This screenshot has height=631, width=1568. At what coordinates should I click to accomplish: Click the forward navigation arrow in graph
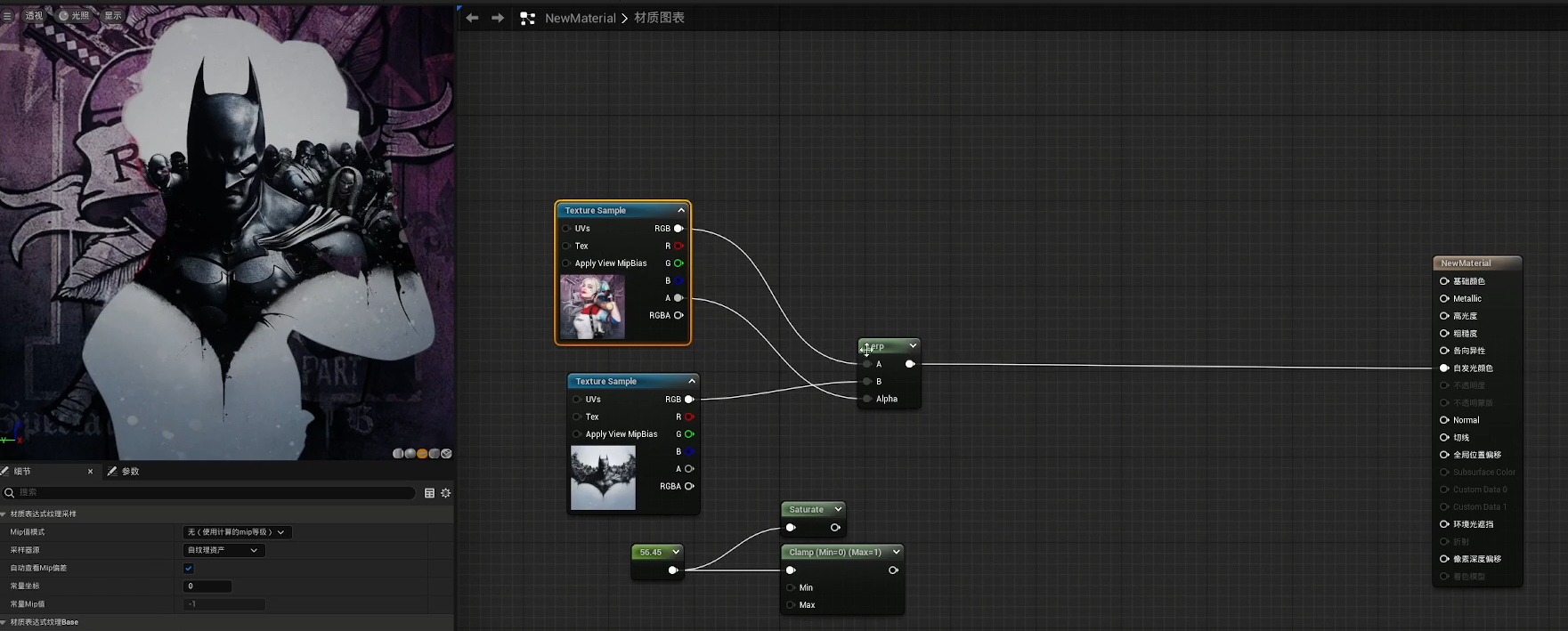(x=498, y=18)
